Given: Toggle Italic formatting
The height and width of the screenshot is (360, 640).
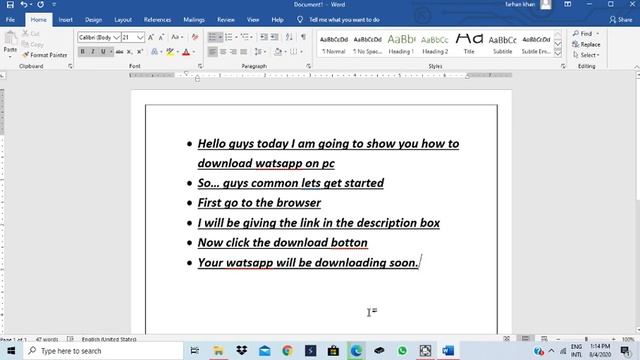Looking at the screenshot, I should [93, 52].
